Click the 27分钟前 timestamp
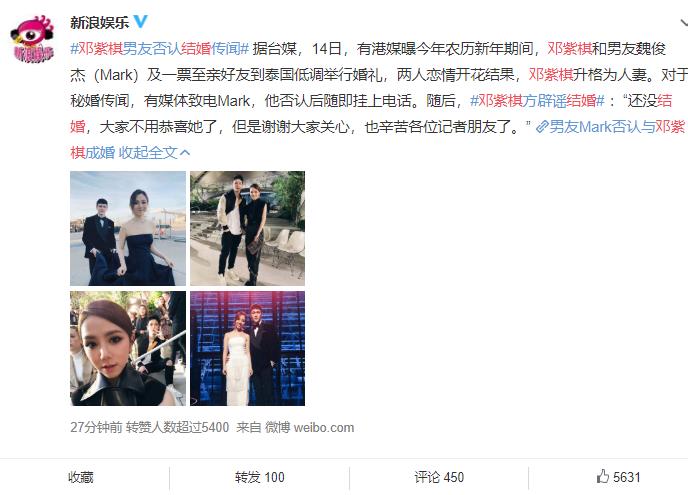 point(96,427)
